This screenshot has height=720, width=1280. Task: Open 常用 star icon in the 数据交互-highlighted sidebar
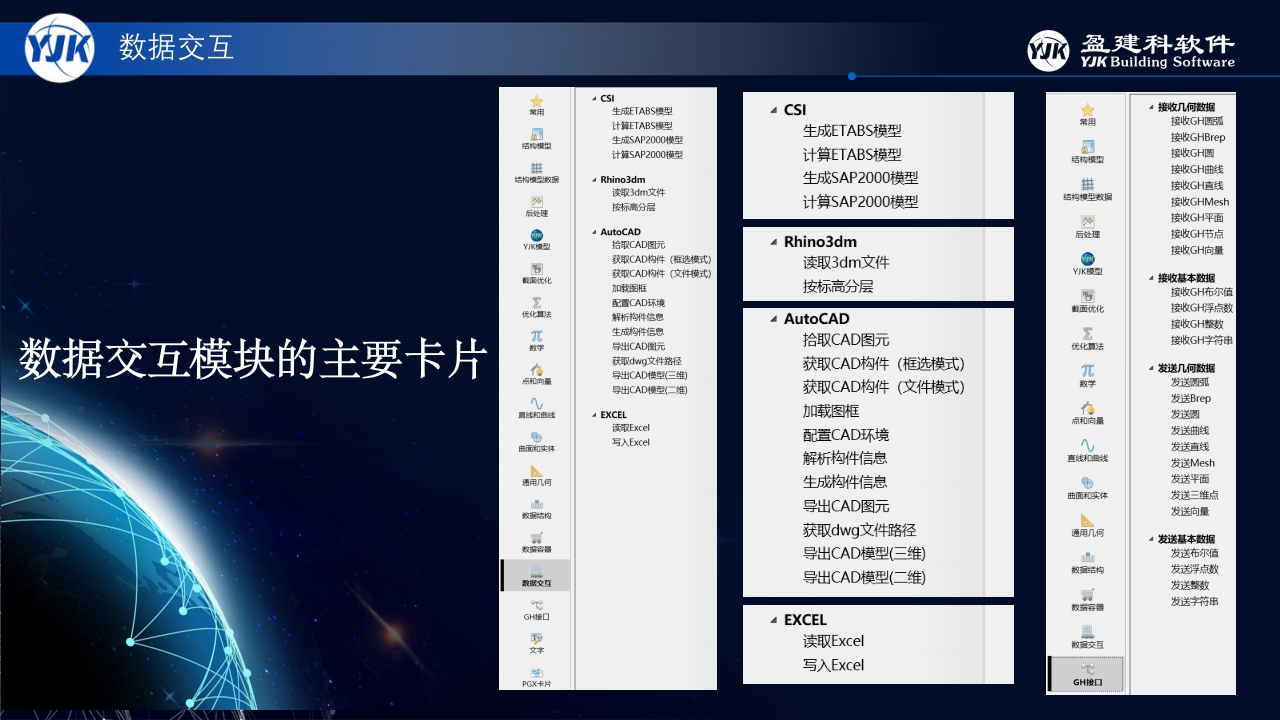[537, 101]
